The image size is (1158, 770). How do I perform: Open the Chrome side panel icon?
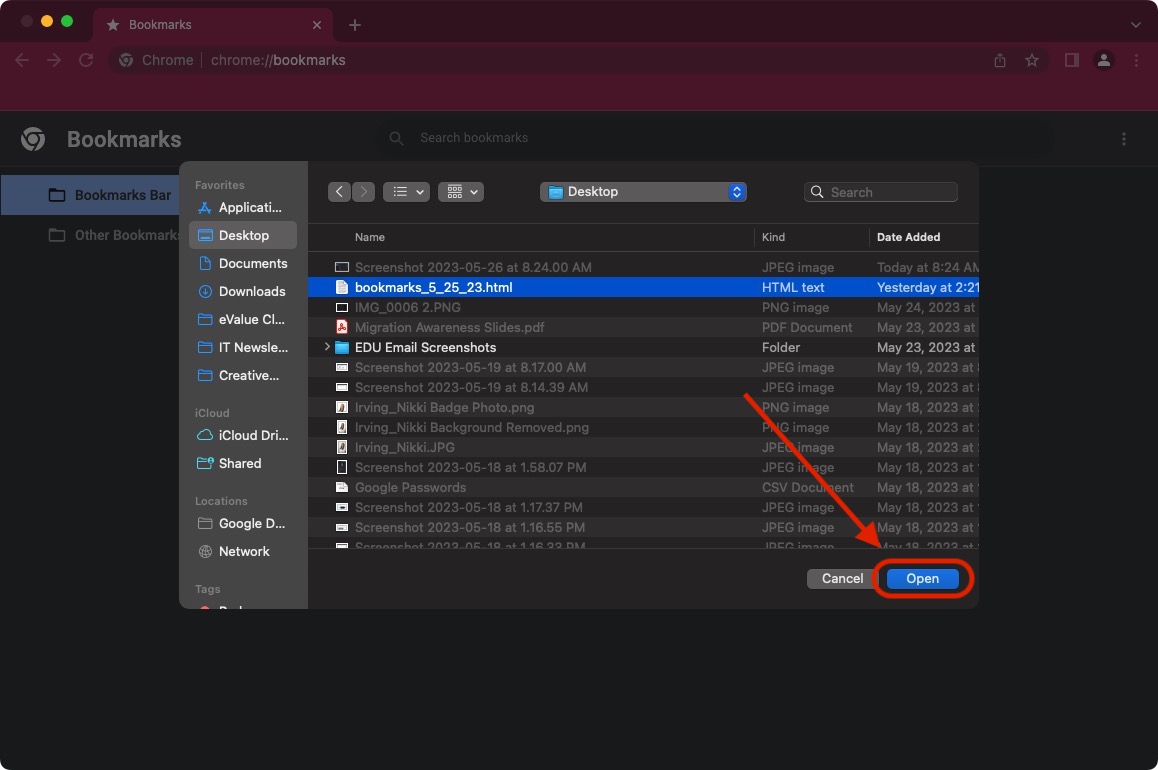tap(1070, 60)
